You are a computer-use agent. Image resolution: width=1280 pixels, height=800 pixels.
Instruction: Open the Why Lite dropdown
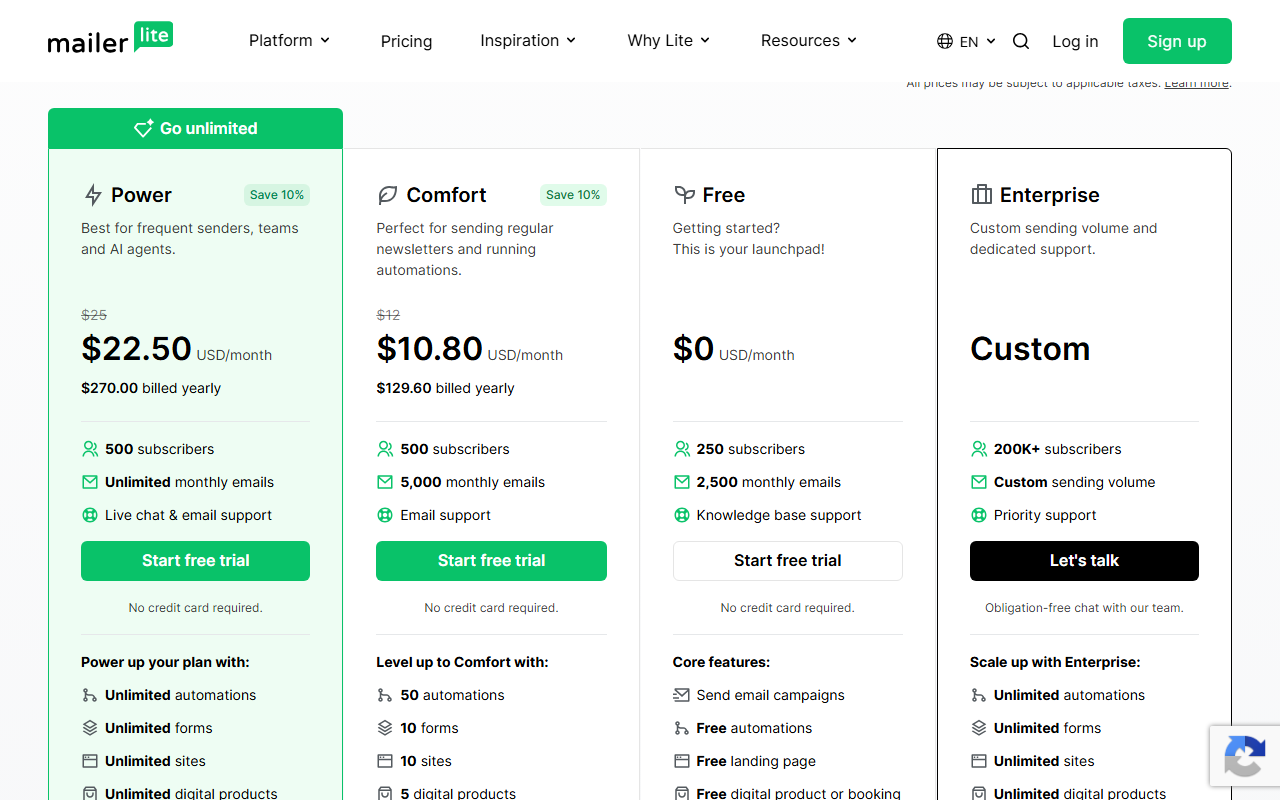coord(668,40)
